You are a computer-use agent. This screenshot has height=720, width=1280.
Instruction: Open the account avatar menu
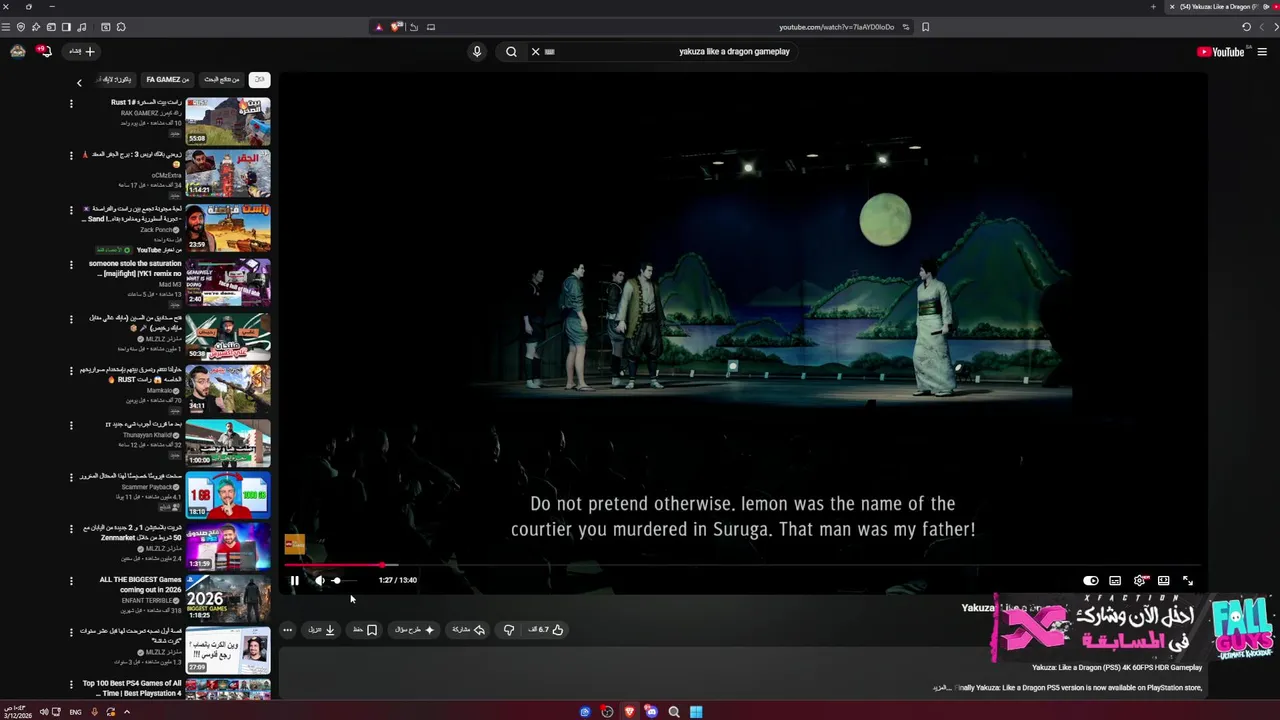pos(17,51)
